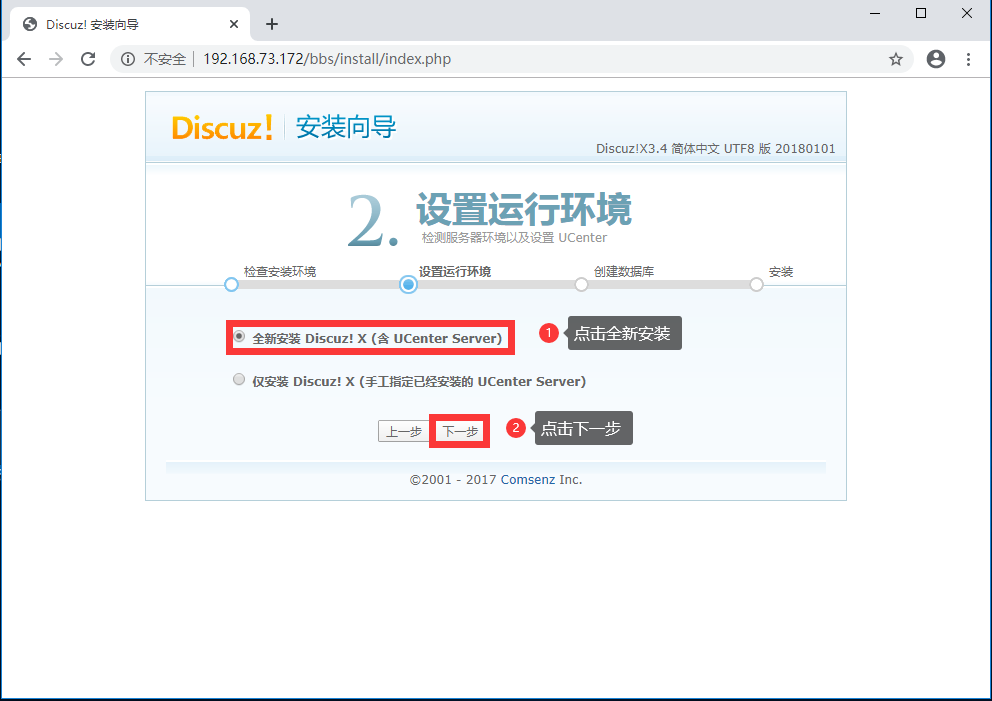Click the 安装 step circle
This screenshot has height=701, width=992.
tap(755, 284)
